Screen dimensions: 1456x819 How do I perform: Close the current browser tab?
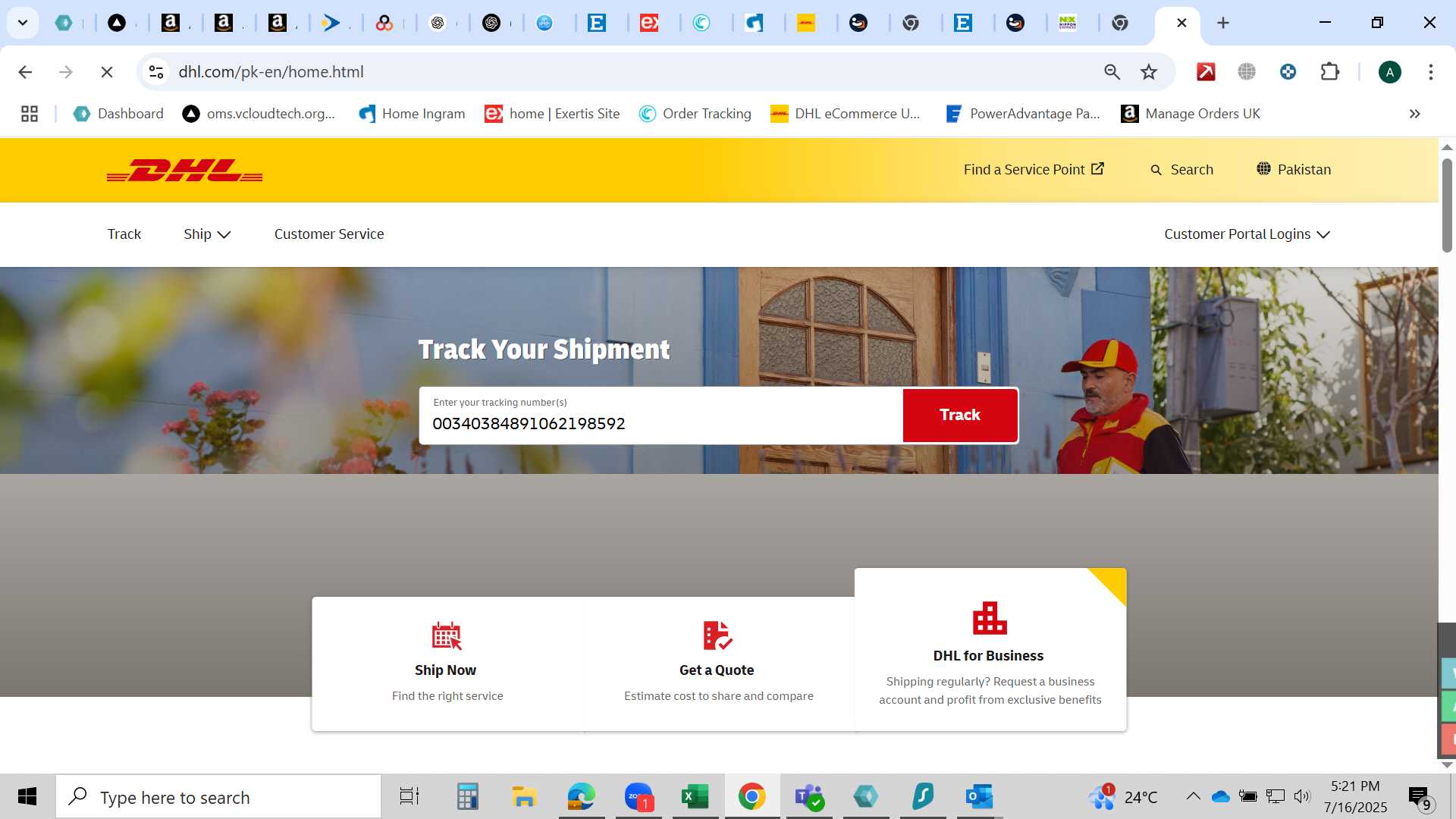(1181, 23)
